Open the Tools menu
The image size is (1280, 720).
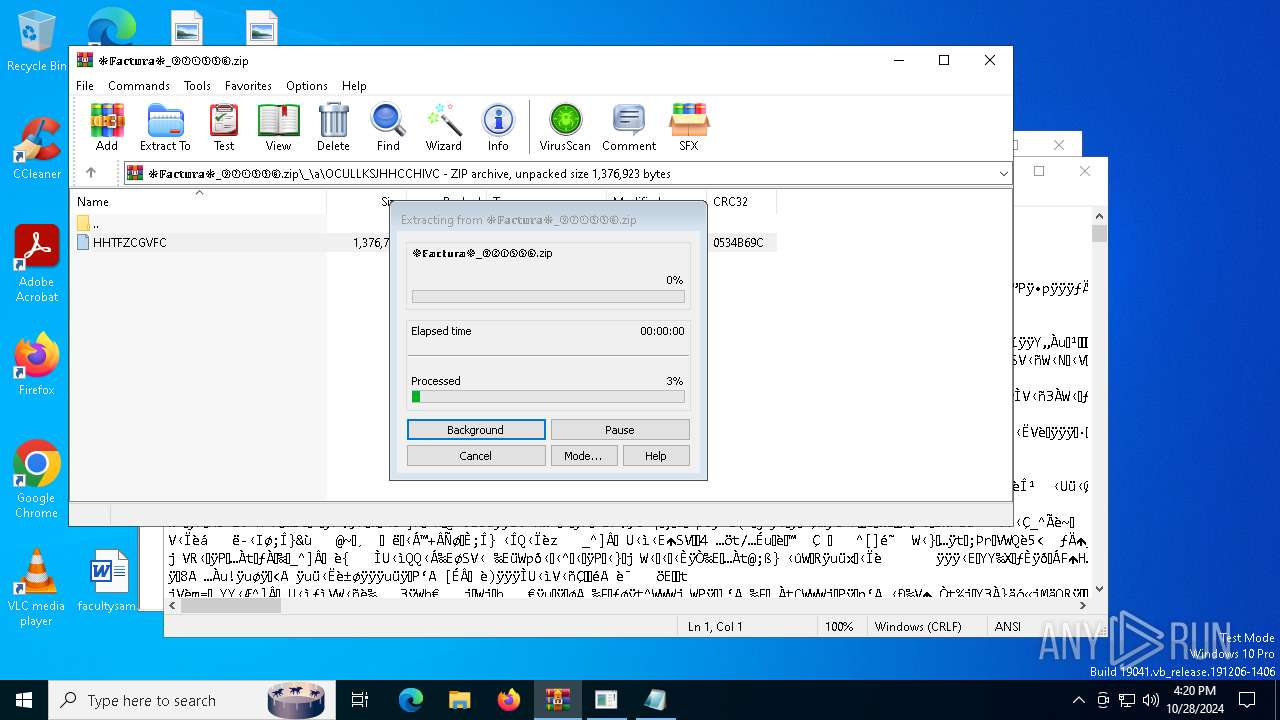click(197, 86)
